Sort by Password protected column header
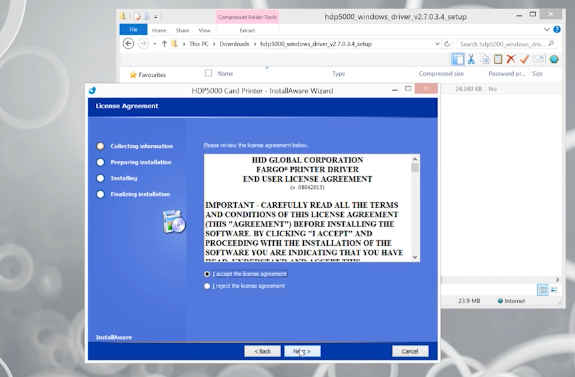This screenshot has width=575, height=377. click(506, 74)
